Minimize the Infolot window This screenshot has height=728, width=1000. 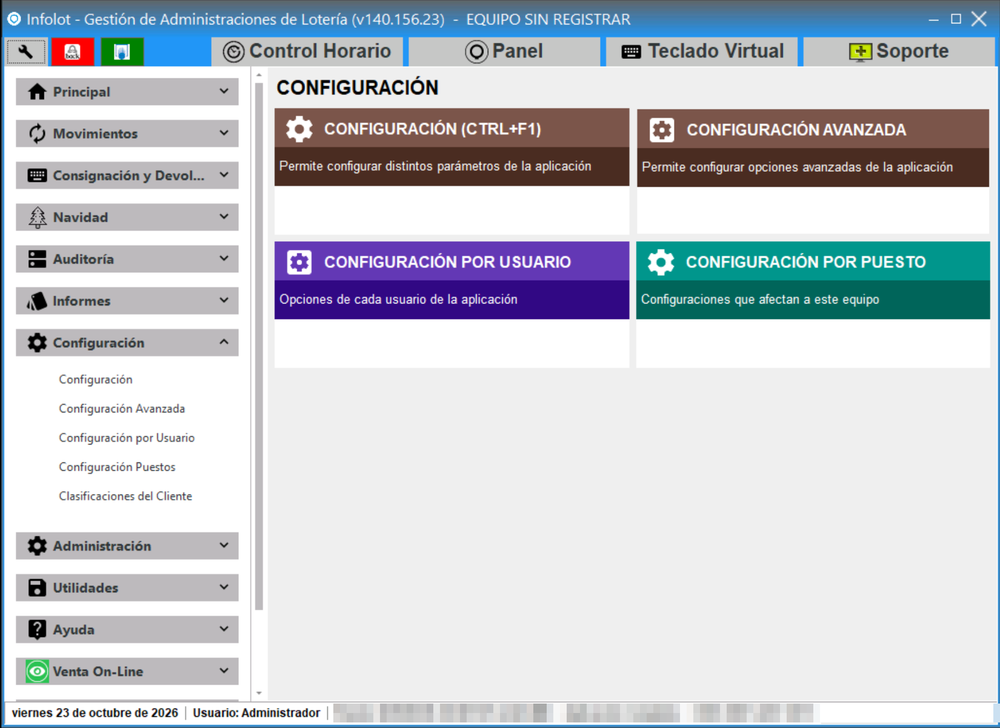934,19
